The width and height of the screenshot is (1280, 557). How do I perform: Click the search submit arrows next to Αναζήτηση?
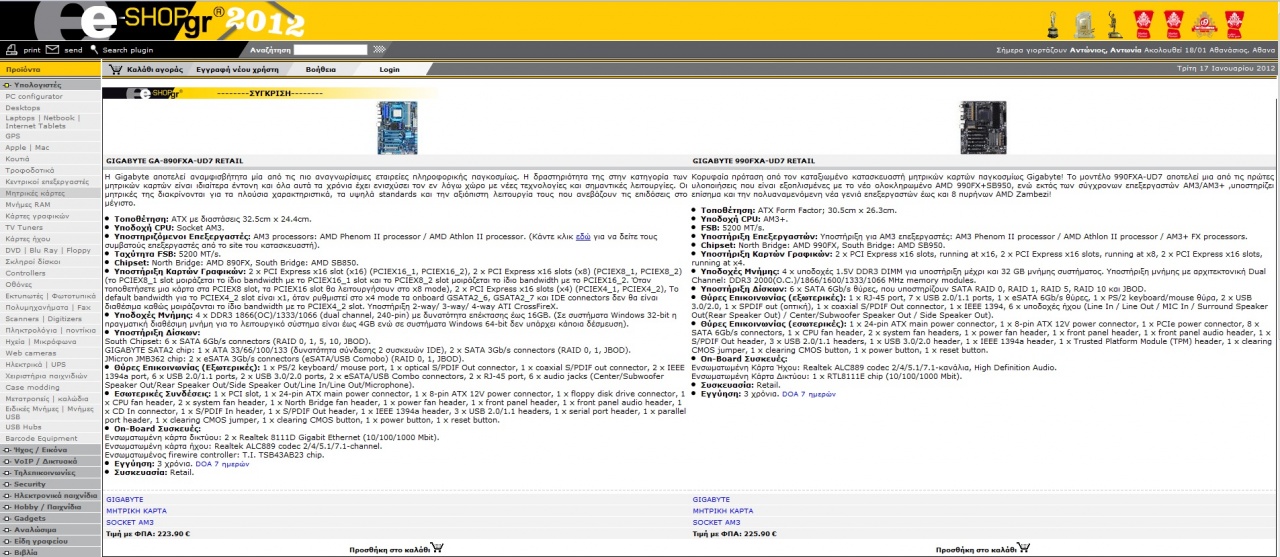[x=378, y=48]
